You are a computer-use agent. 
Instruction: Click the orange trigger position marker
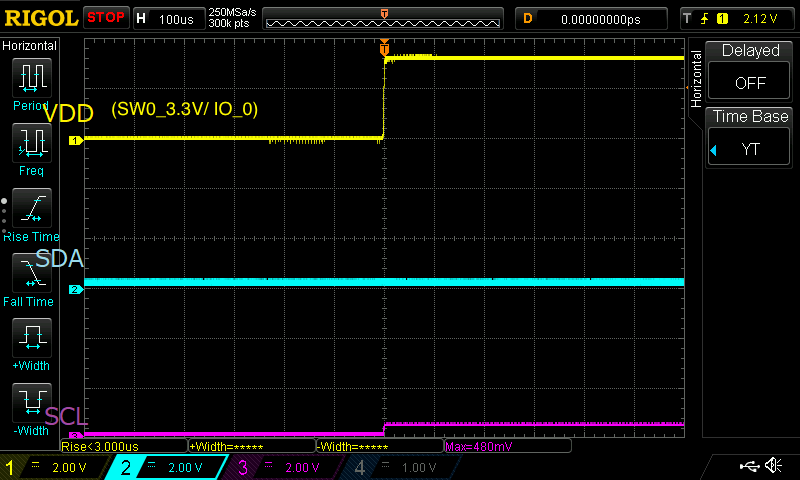click(384, 48)
